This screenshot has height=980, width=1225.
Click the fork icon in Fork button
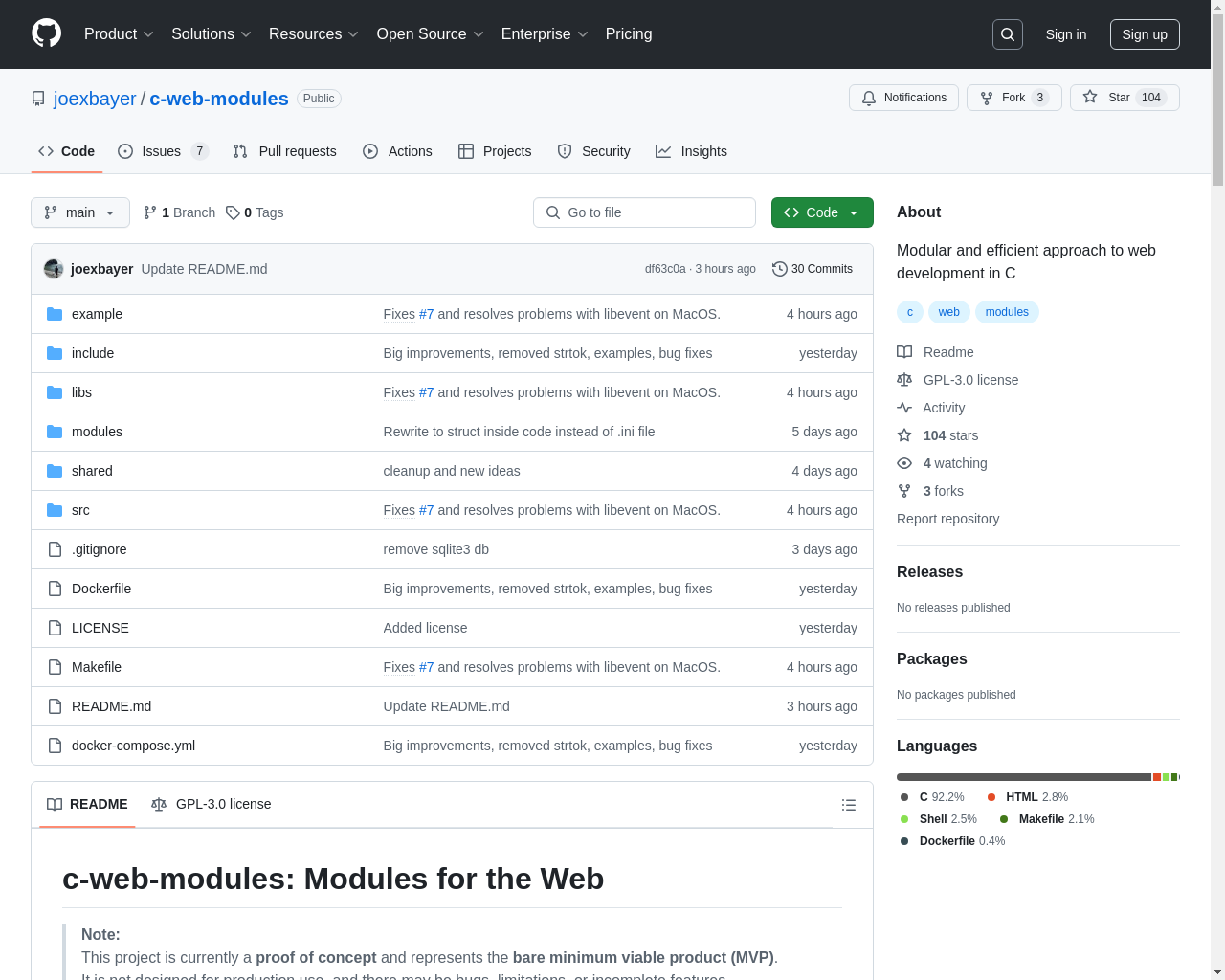pyautogui.click(x=987, y=98)
